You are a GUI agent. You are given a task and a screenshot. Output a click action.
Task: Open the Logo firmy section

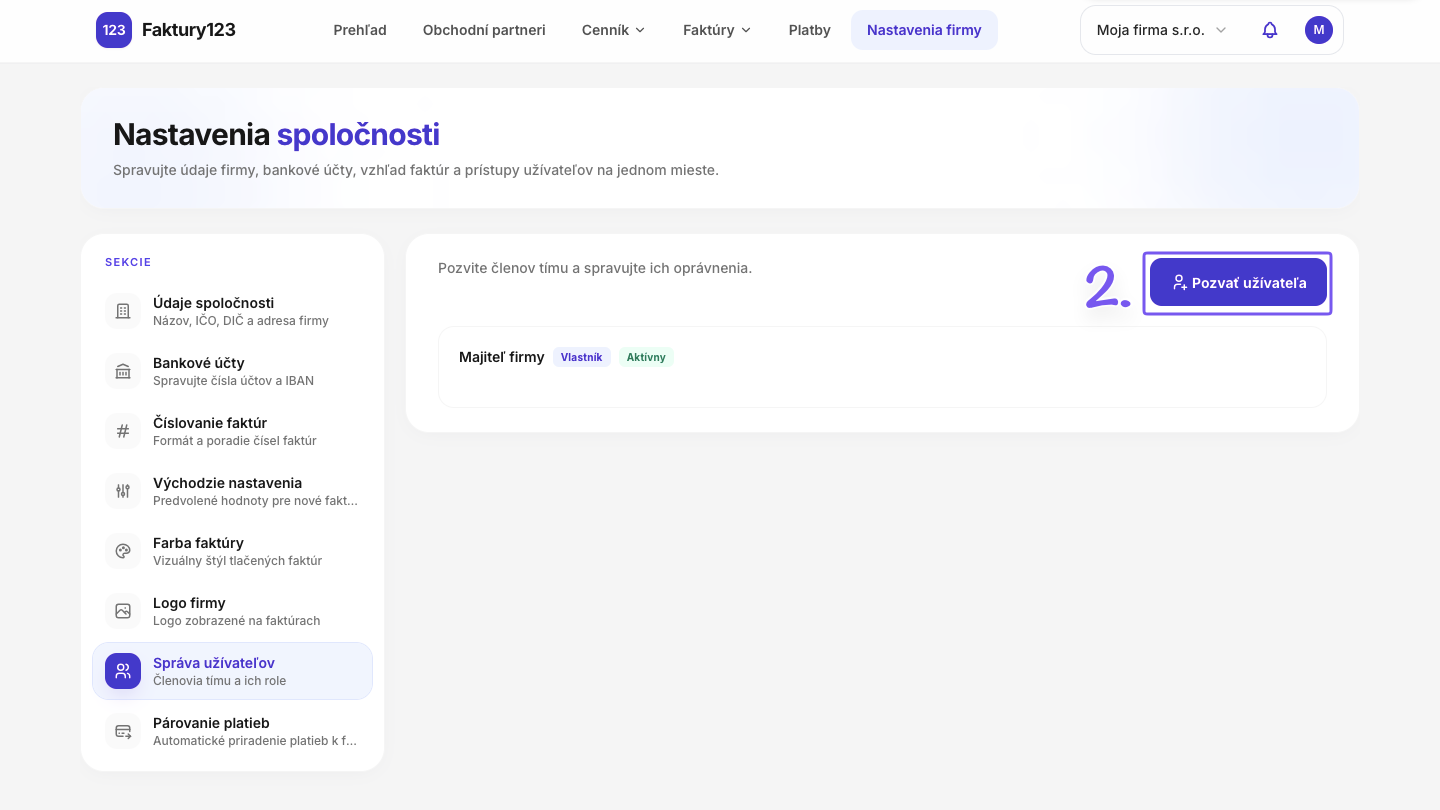tap(232, 611)
